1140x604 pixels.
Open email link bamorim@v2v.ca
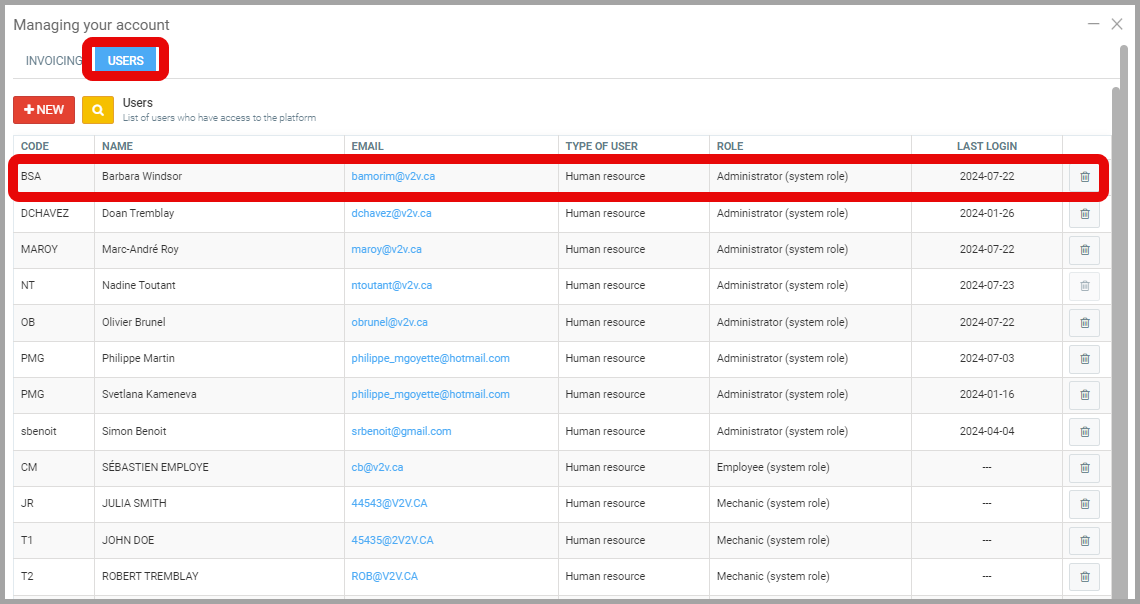tap(393, 177)
